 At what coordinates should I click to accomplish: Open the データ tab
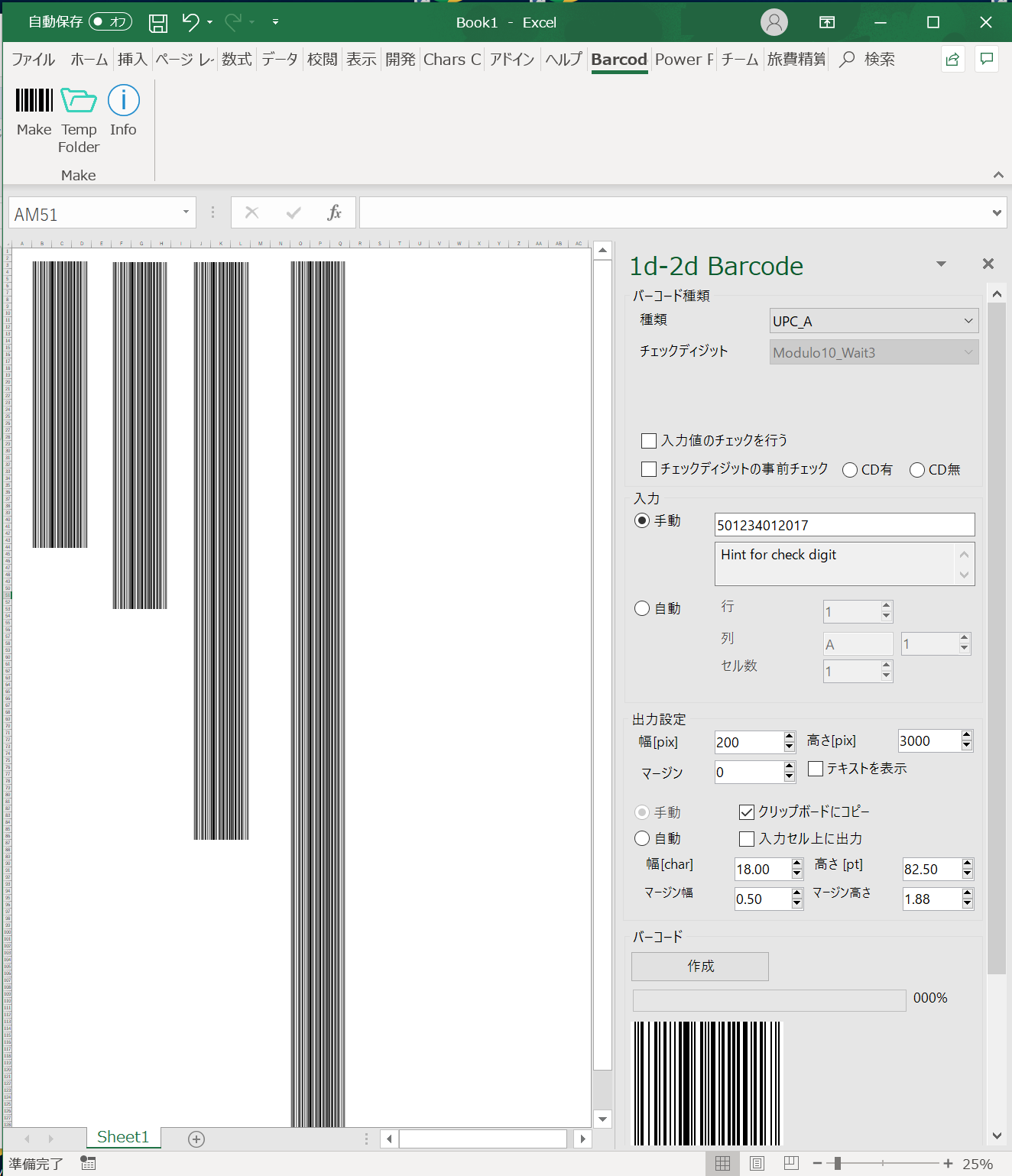coord(279,60)
